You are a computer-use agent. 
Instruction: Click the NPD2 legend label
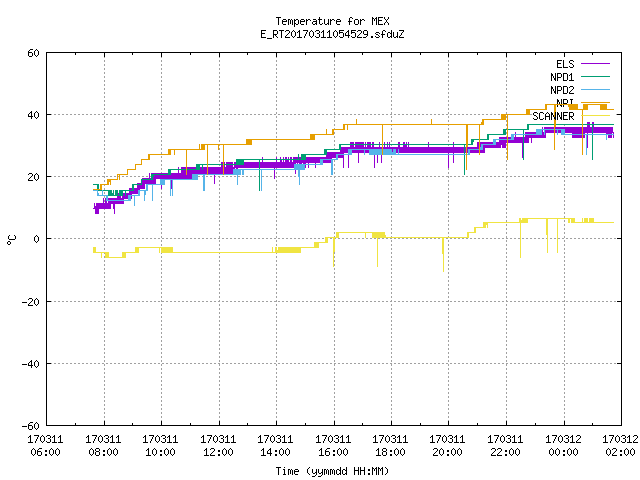click(x=562, y=90)
